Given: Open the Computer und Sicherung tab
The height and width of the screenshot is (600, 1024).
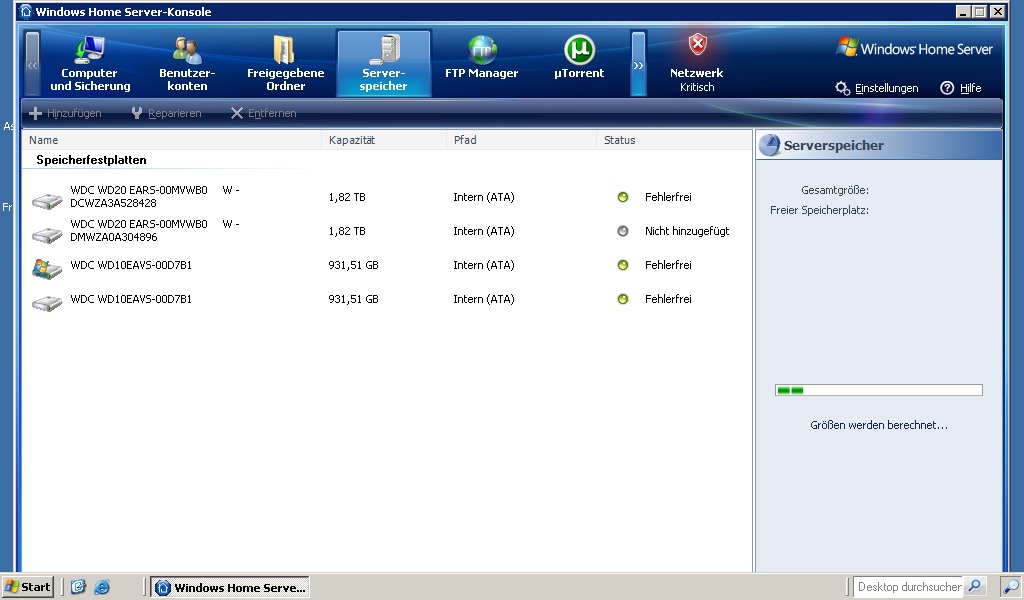Looking at the screenshot, I should pos(90,63).
